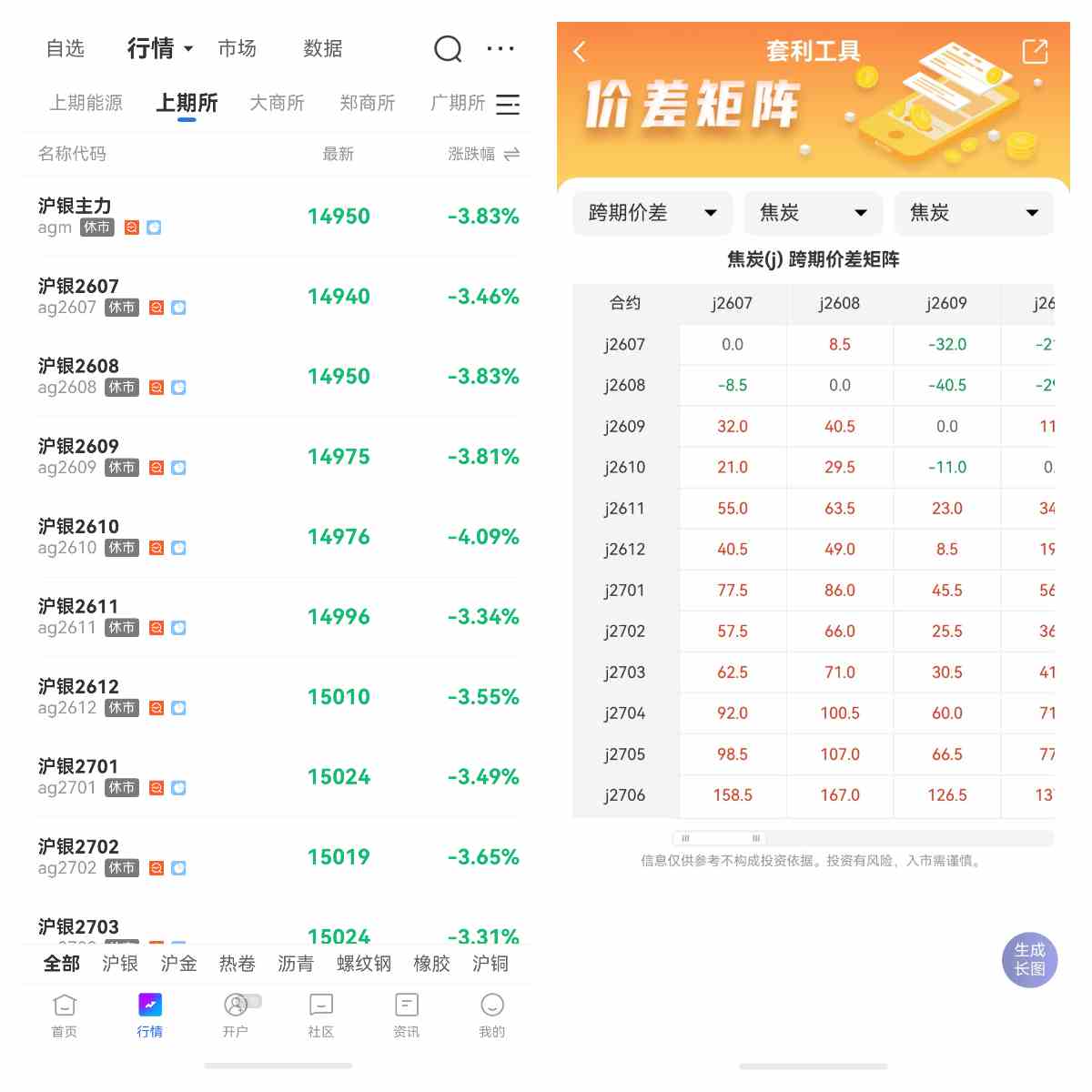The height and width of the screenshot is (1092, 1092).
Task: Tap the orange icon beside ag2607
Action: pyautogui.click(x=157, y=308)
